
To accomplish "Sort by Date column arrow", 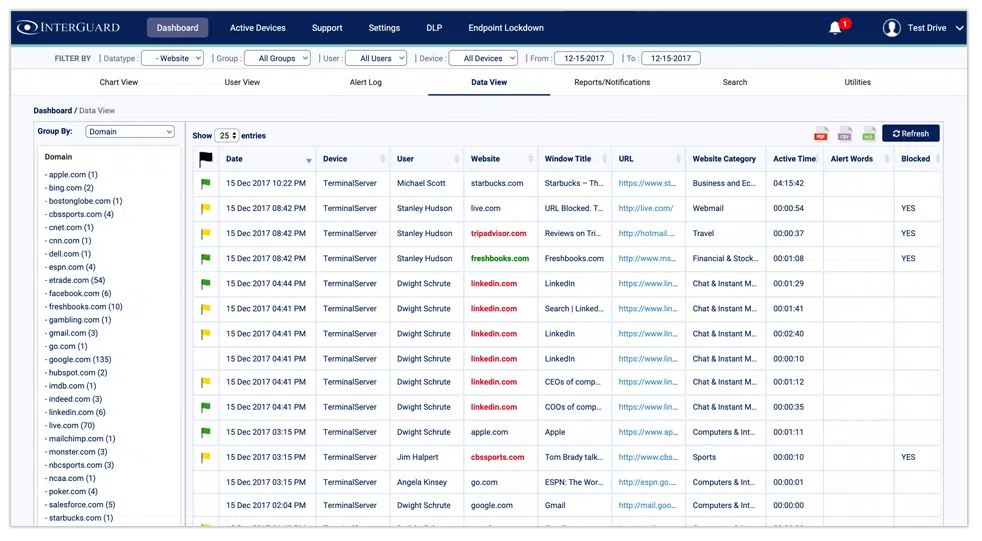I will 309,161.
